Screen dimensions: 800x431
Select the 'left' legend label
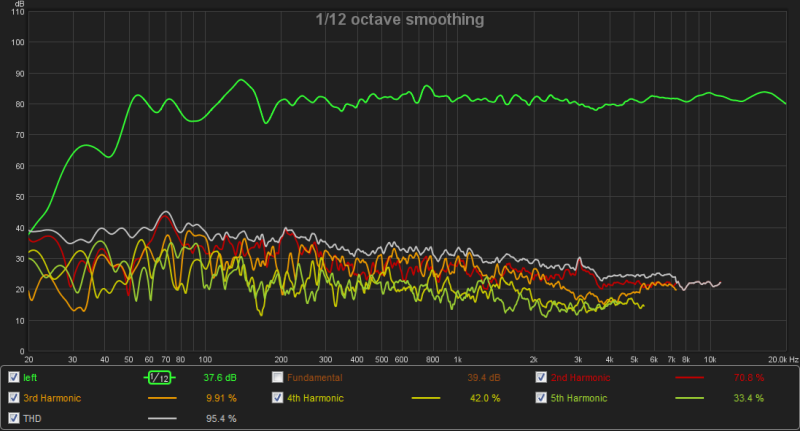coord(30,378)
